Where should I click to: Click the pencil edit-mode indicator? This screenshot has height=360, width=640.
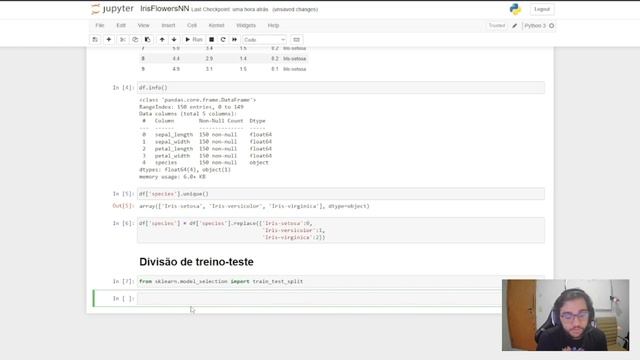pyautogui.click(x=515, y=26)
